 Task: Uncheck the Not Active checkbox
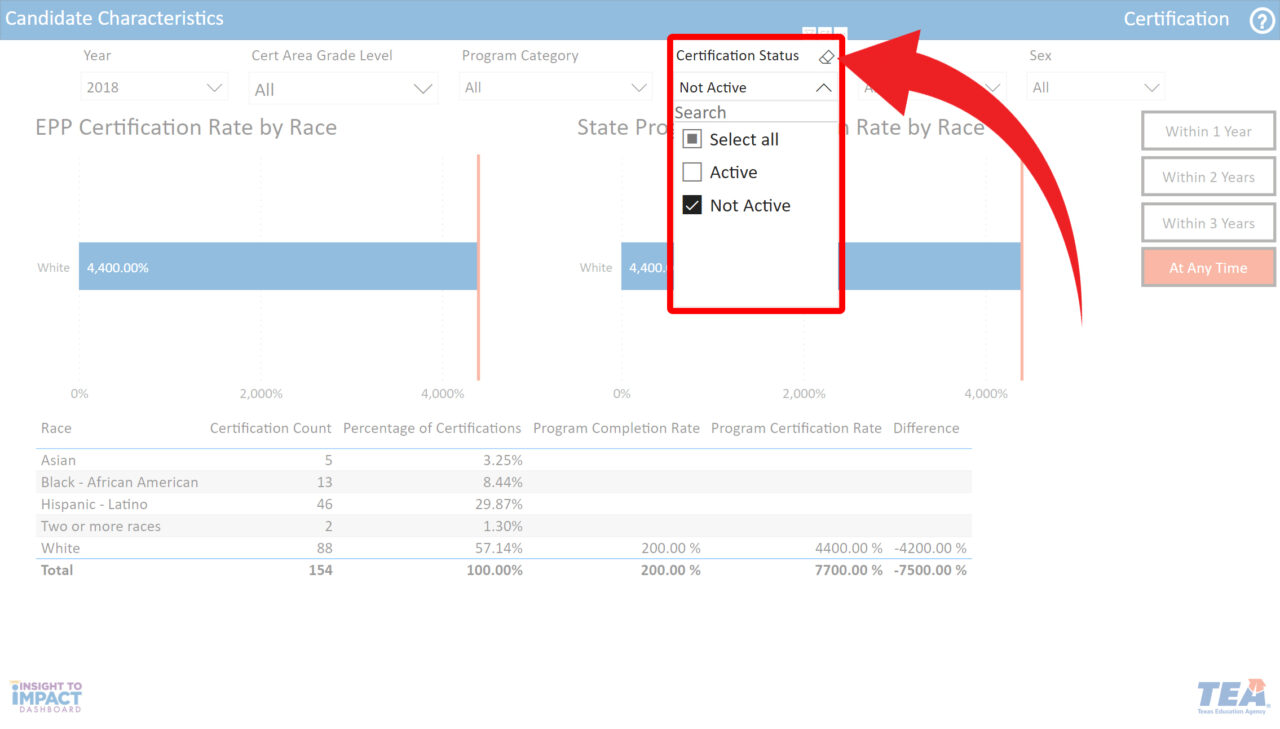coord(692,206)
